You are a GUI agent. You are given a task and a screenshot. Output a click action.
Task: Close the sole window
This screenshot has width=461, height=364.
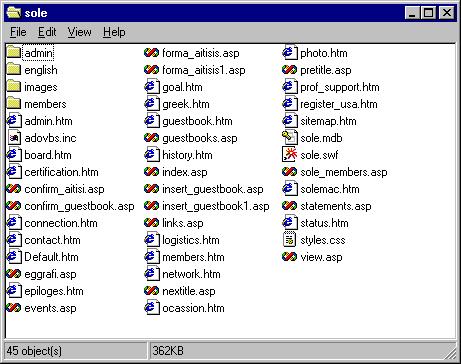pyautogui.click(x=446, y=13)
